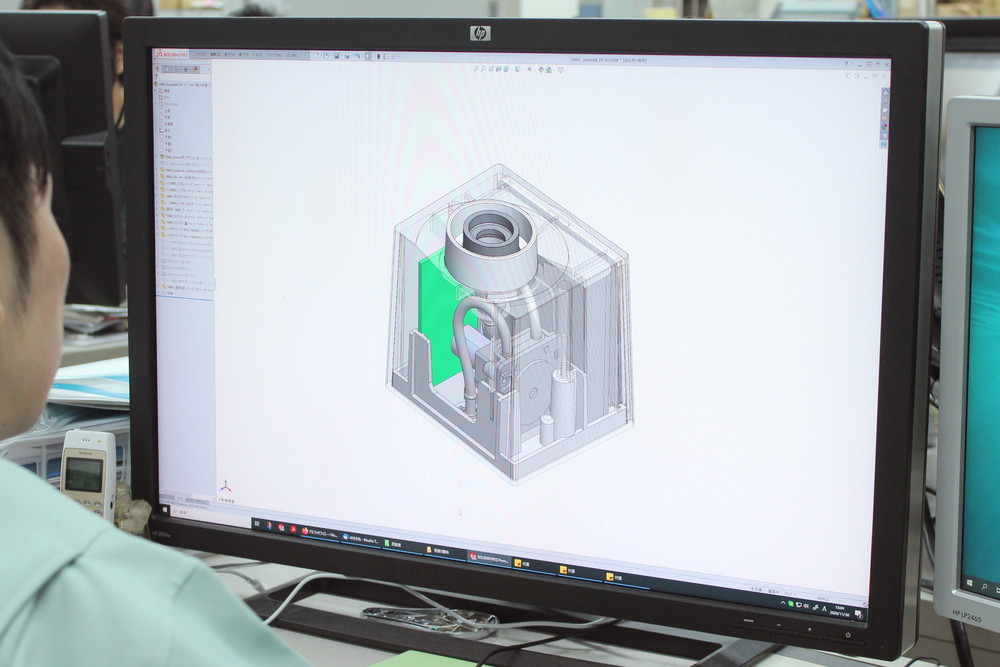Expand the last component in the feature tree
This screenshot has height=667, width=1000.
[x=160, y=285]
